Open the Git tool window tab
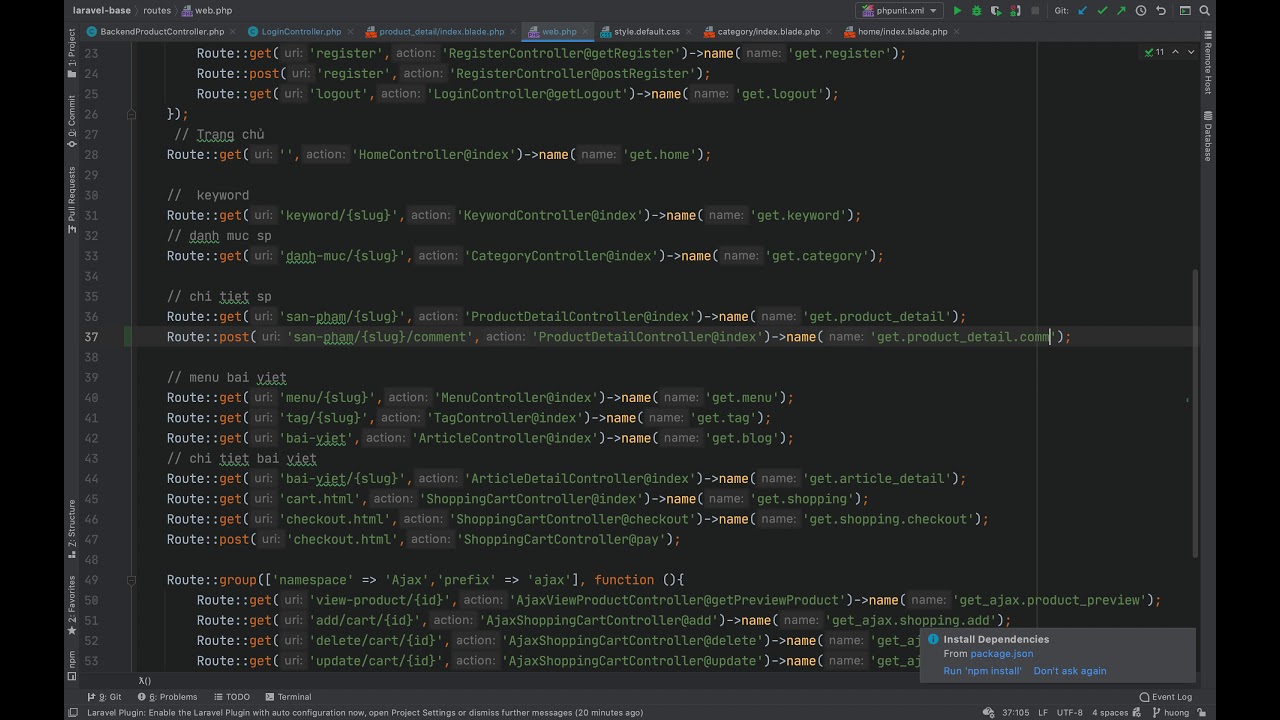This screenshot has width=1280, height=720. point(105,697)
